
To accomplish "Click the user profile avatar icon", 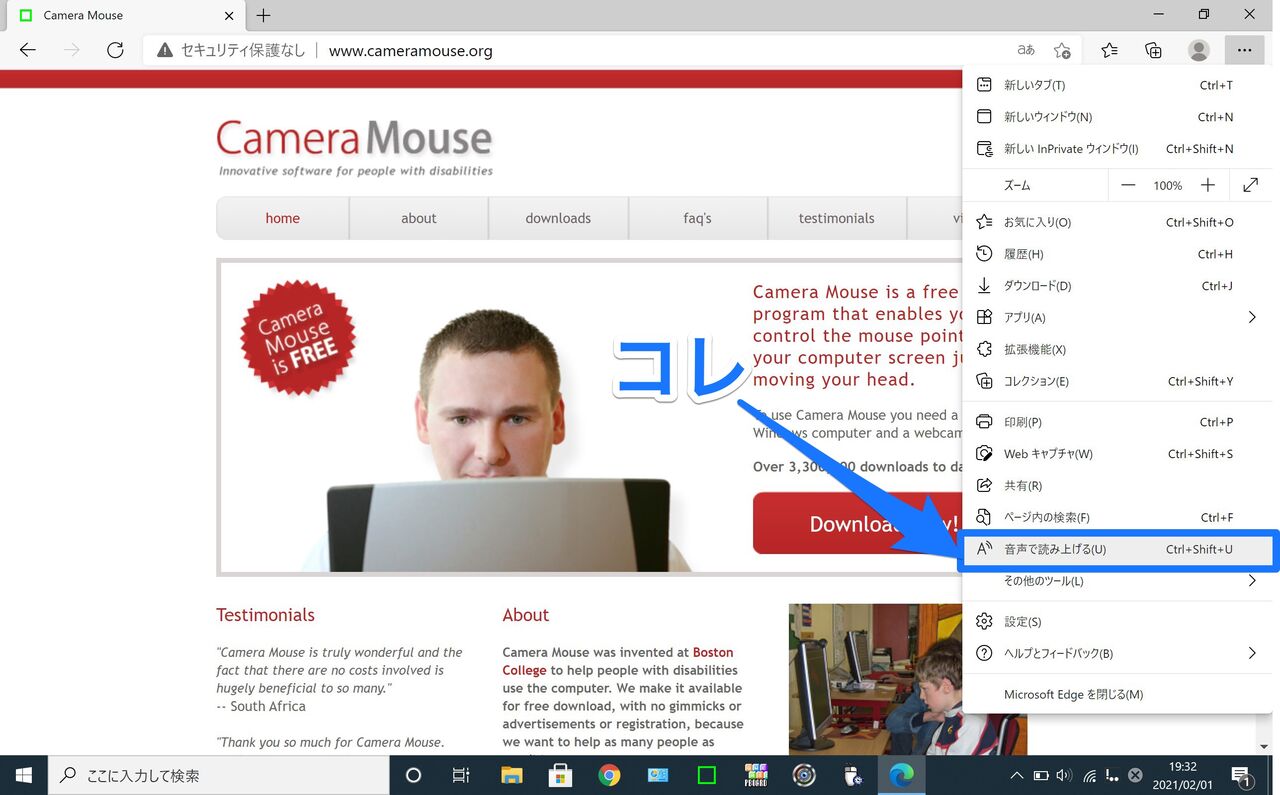I will pyautogui.click(x=1198, y=50).
